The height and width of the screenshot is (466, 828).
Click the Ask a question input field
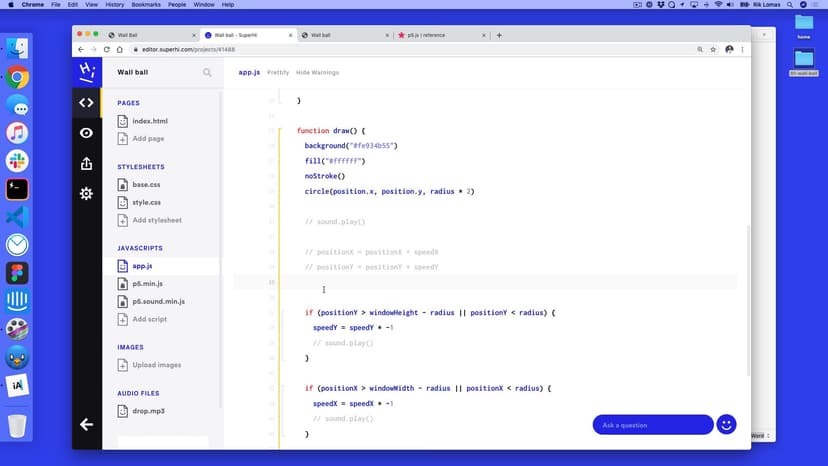pyautogui.click(x=652, y=425)
